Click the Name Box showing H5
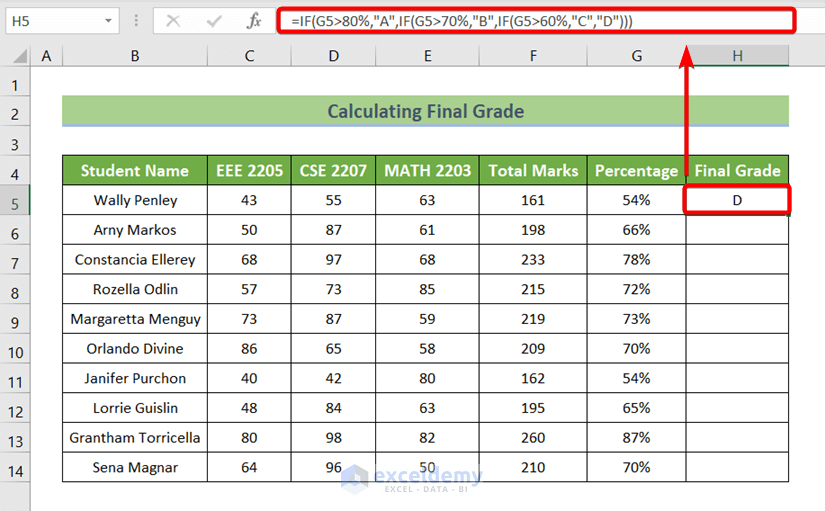This screenshot has height=511, width=825. click(x=62, y=21)
